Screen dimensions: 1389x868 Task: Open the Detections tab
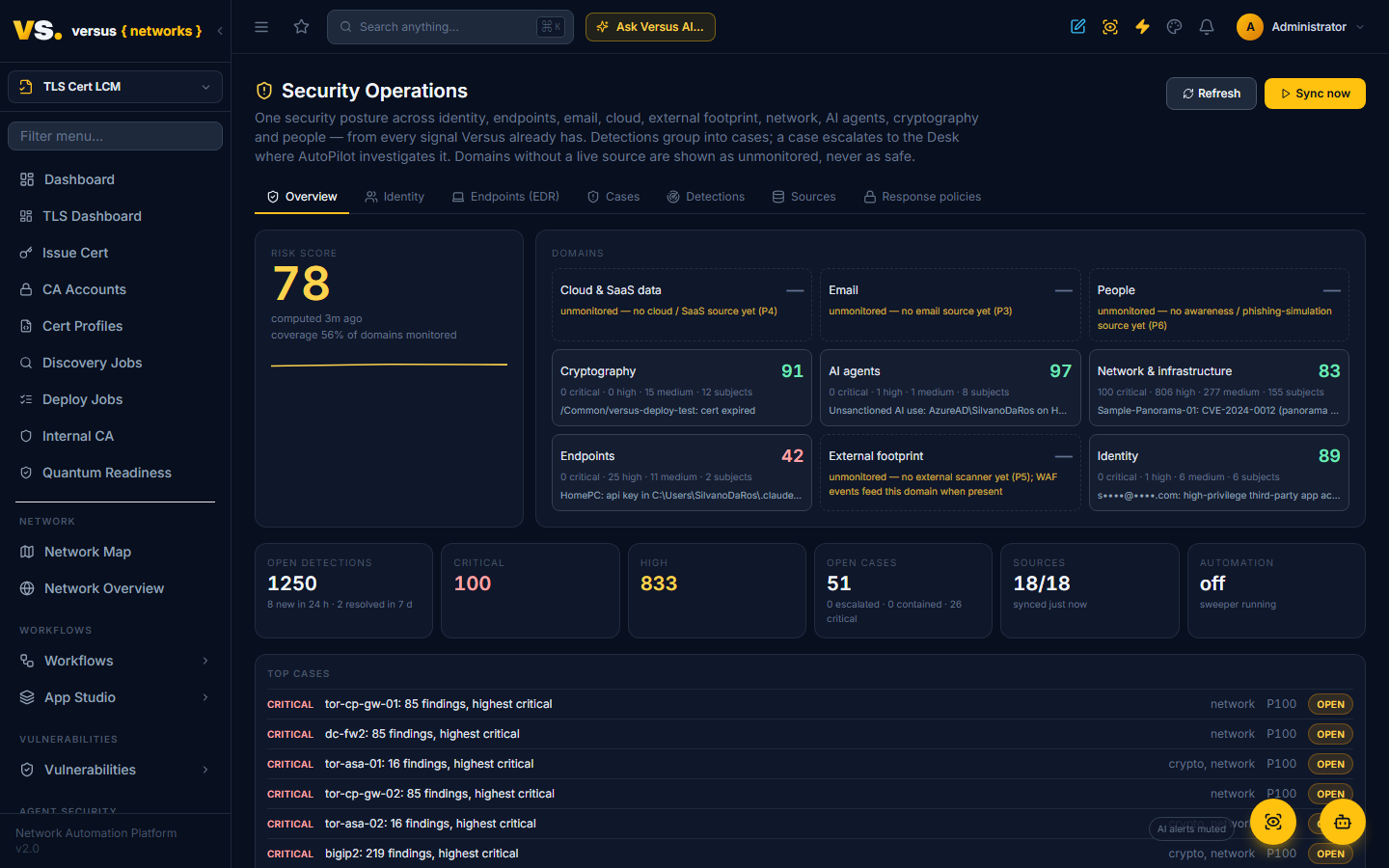(706, 197)
